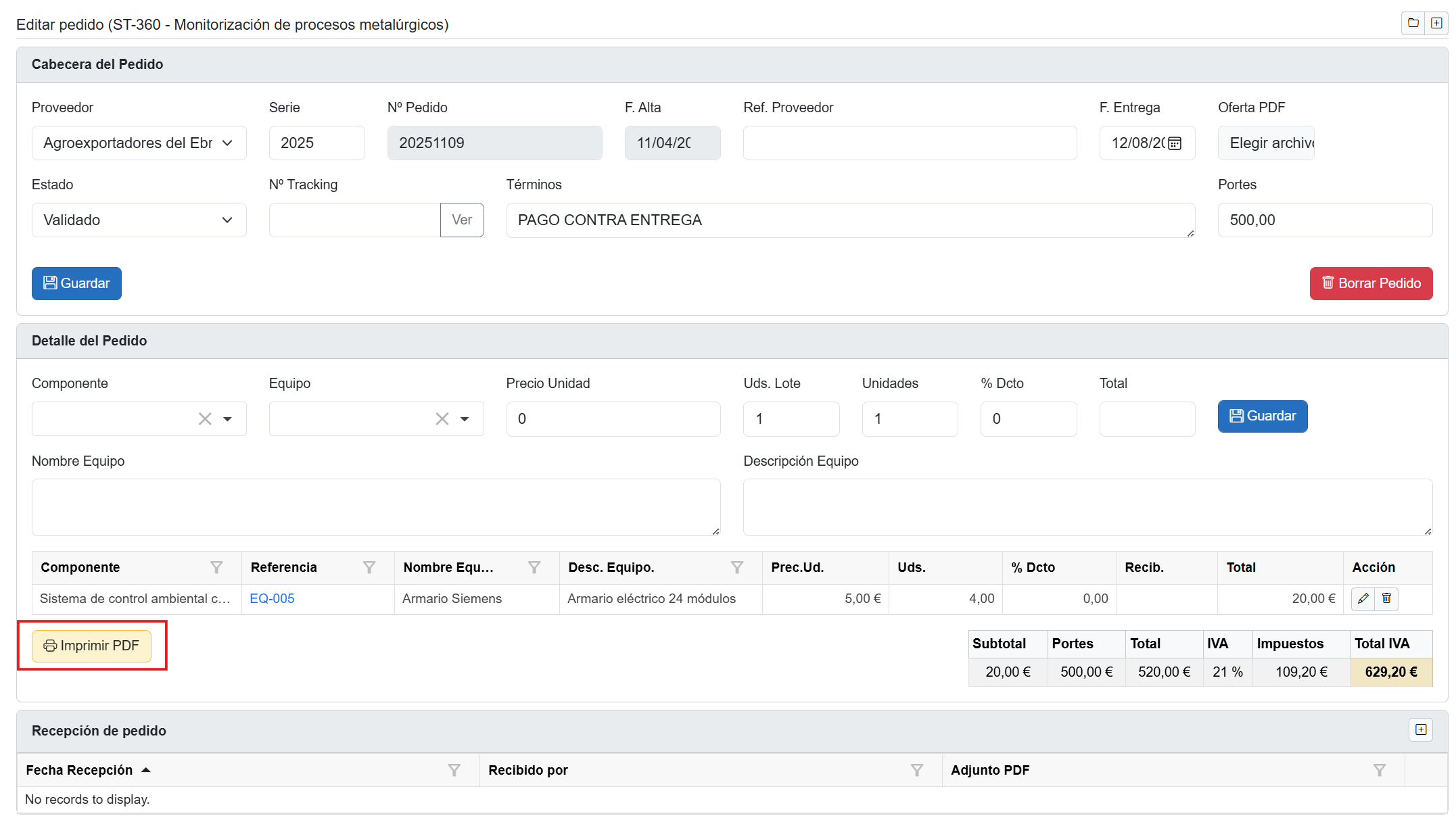The height and width of the screenshot is (820, 1456).
Task: Clear the Componente selection X
Action: click(205, 419)
